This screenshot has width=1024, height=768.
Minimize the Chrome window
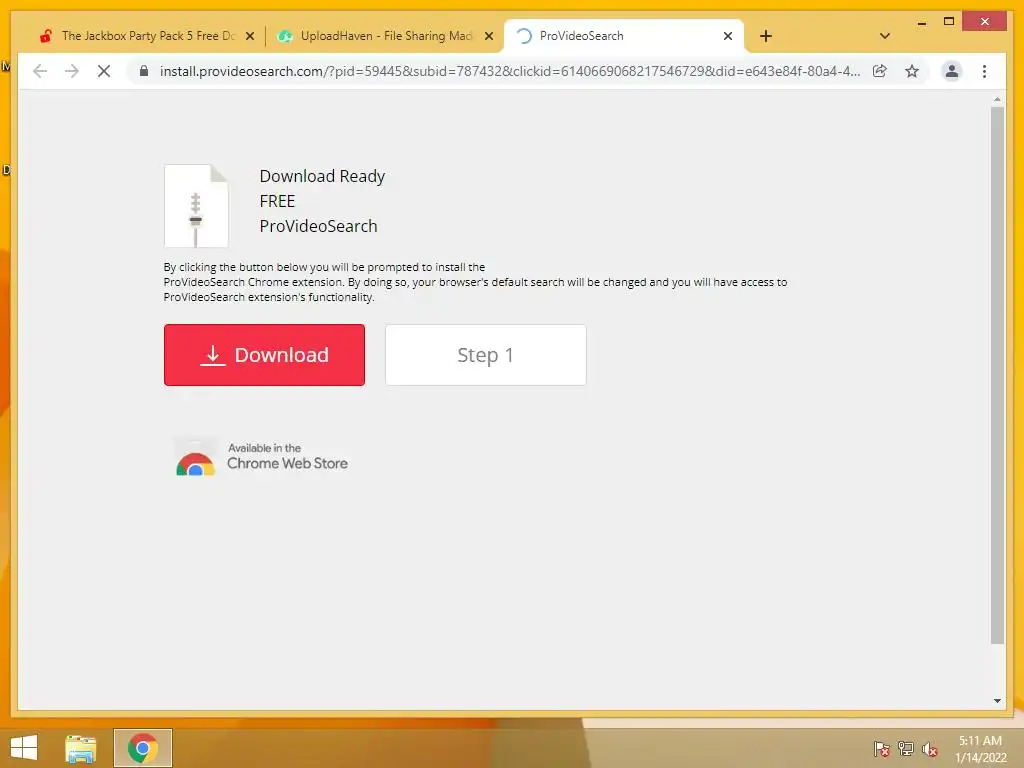coord(921,22)
